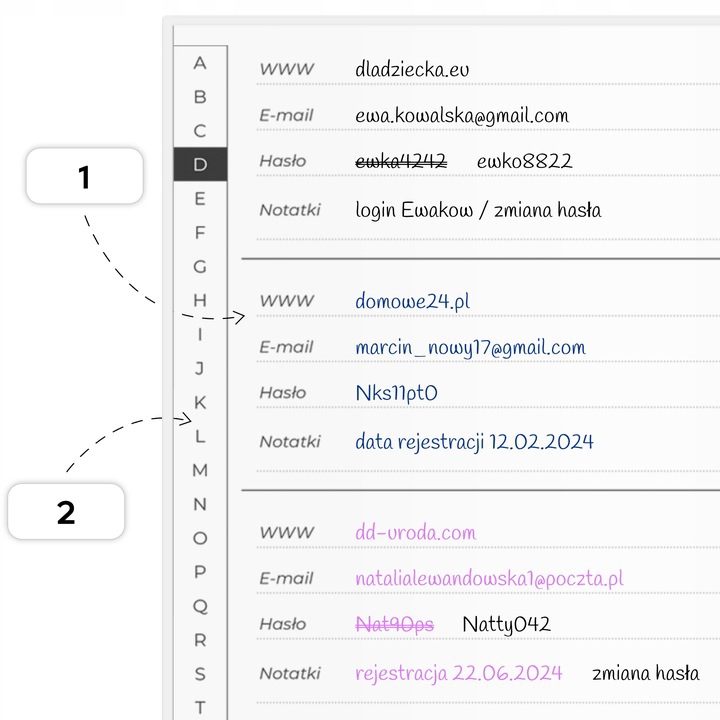Image resolution: width=720 pixels, height=720 pixels.
Task: Click the note reading data rejestracji 12.02.2024
Action: [x=474, y=441]
